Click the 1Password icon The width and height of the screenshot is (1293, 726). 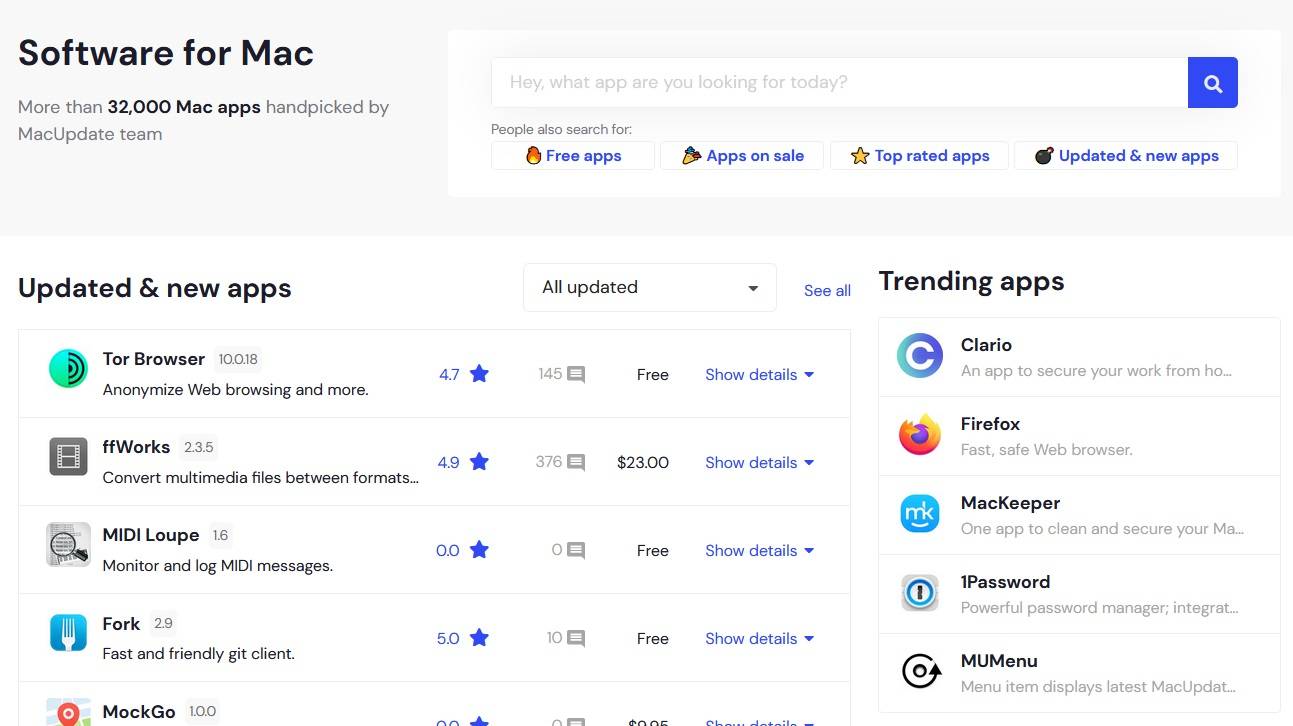[919, 593]
